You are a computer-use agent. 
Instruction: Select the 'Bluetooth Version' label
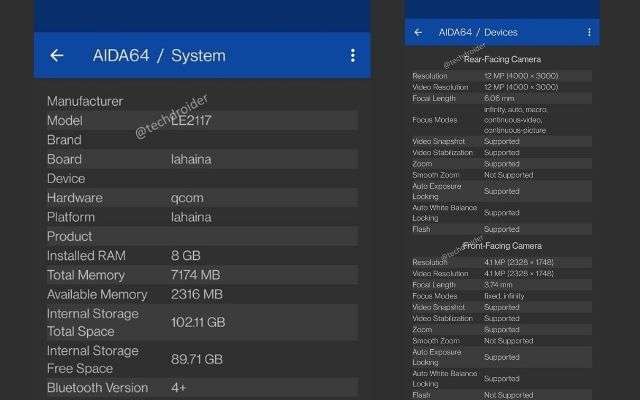coord(98,387)
